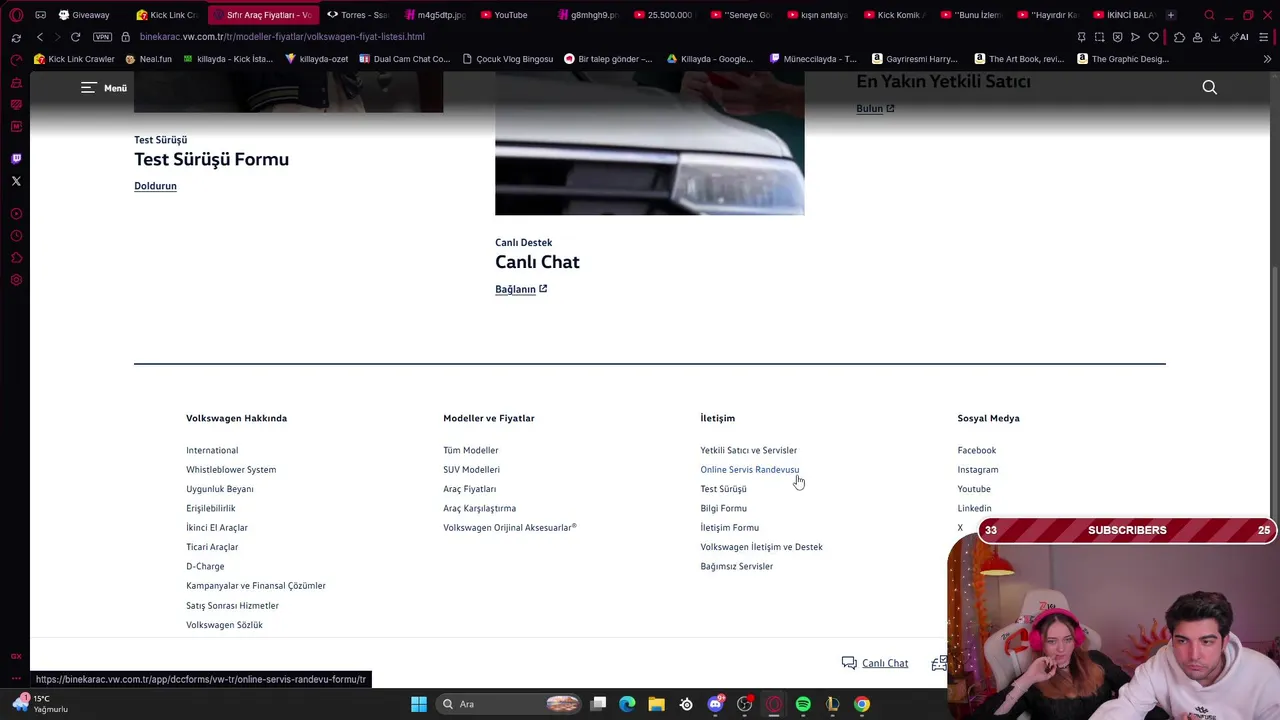This screenshot has width=1280, height=720.
Task: Switch to the Kick Link Cr tab
Action: pos(167,15)
